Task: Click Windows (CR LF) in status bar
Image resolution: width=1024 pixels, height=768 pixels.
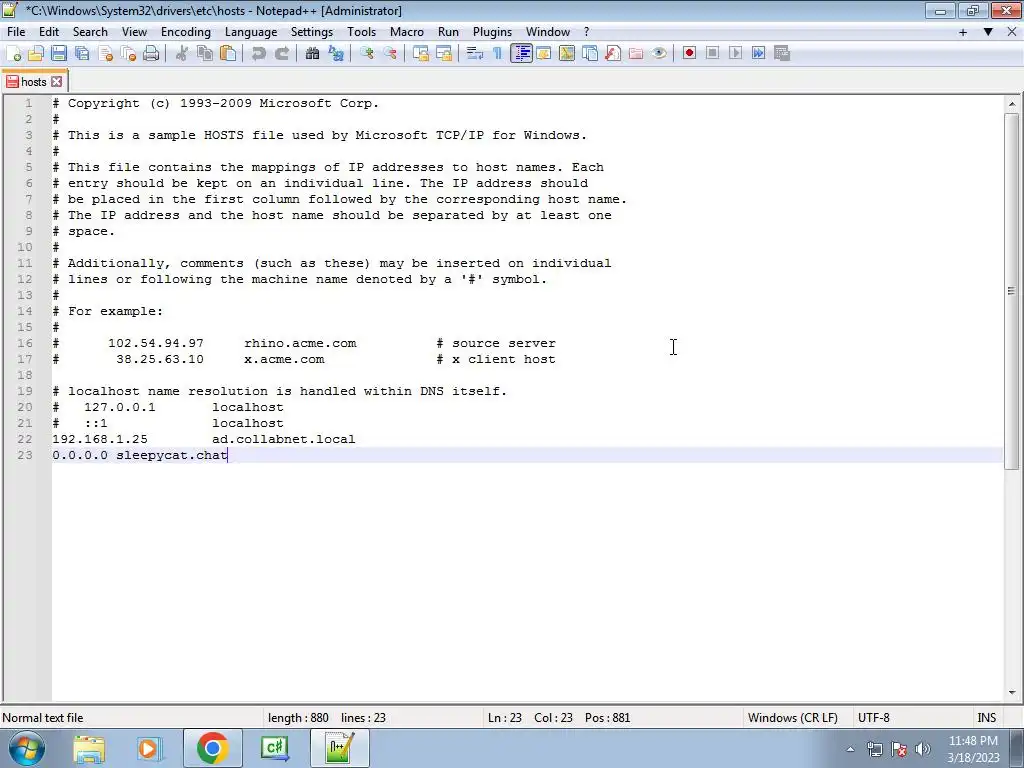Action: (x=793, y=718)
